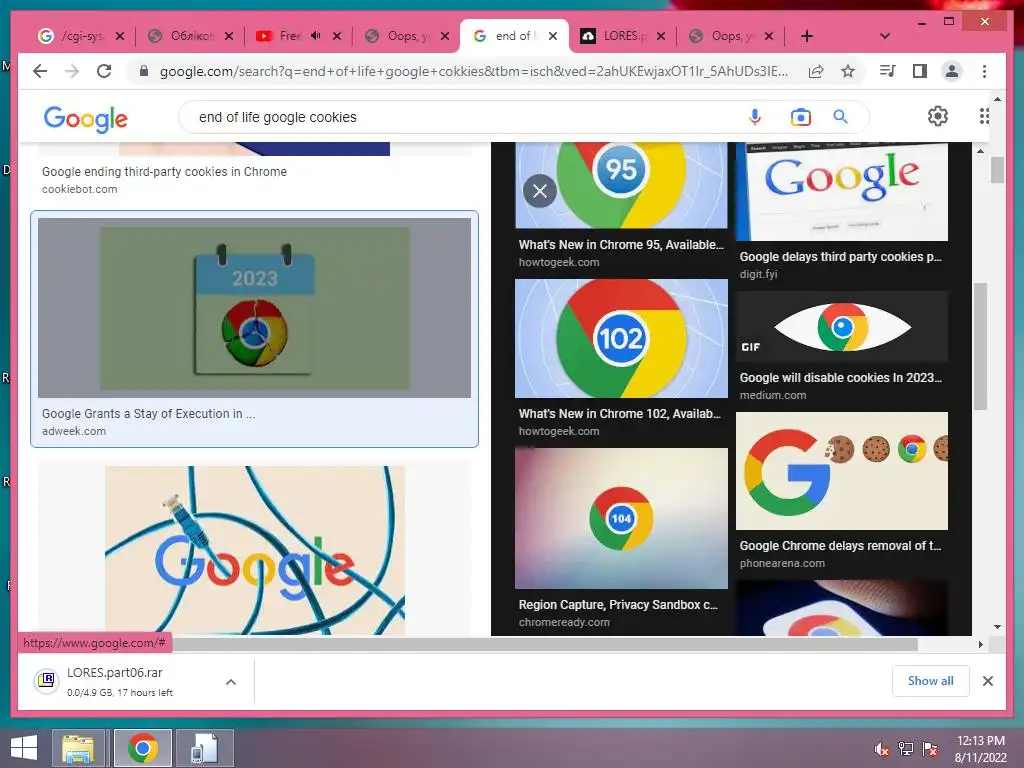Search by image with camera icon

(801, 117)
